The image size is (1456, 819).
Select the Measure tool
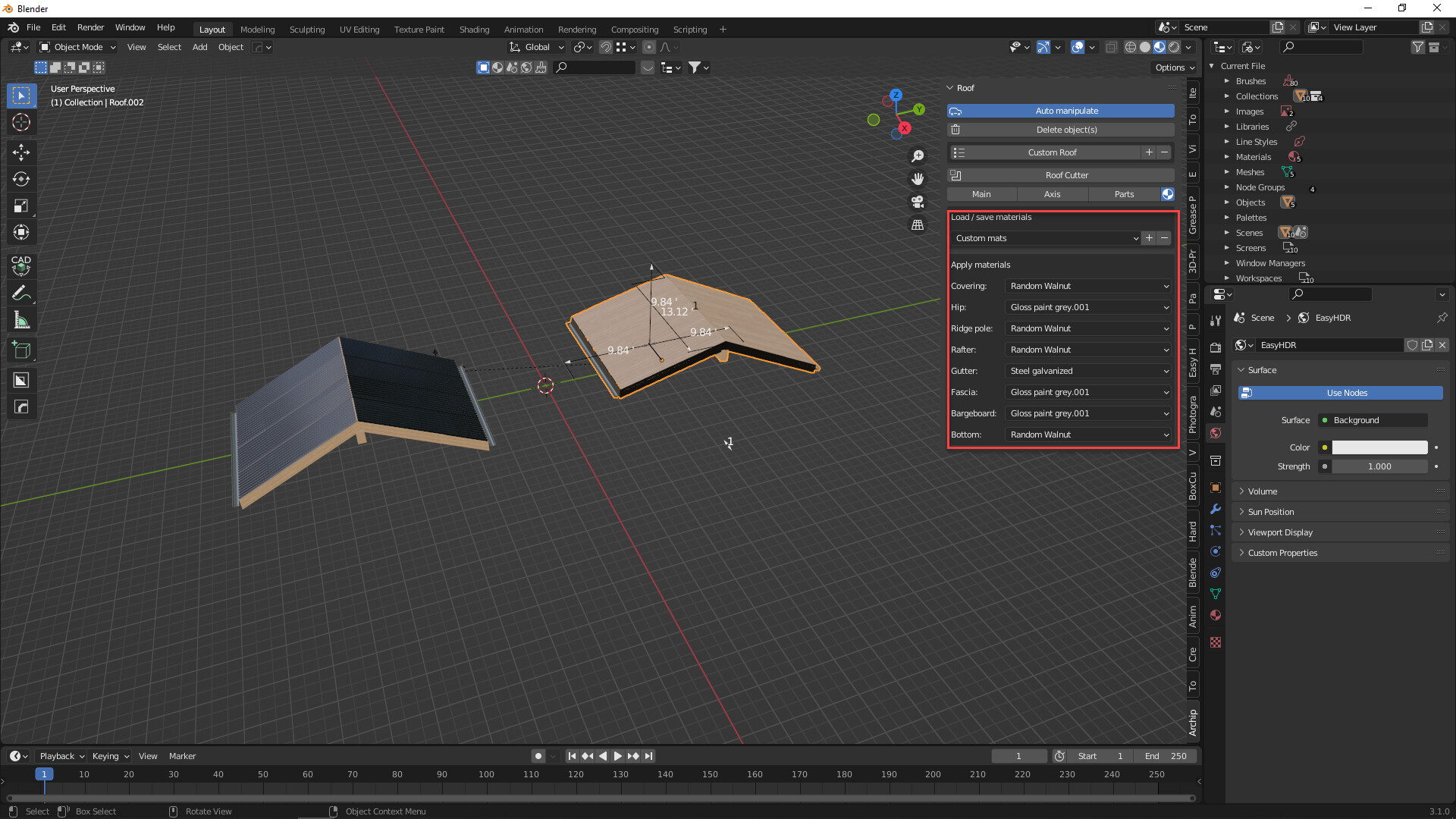pos(21,320)
